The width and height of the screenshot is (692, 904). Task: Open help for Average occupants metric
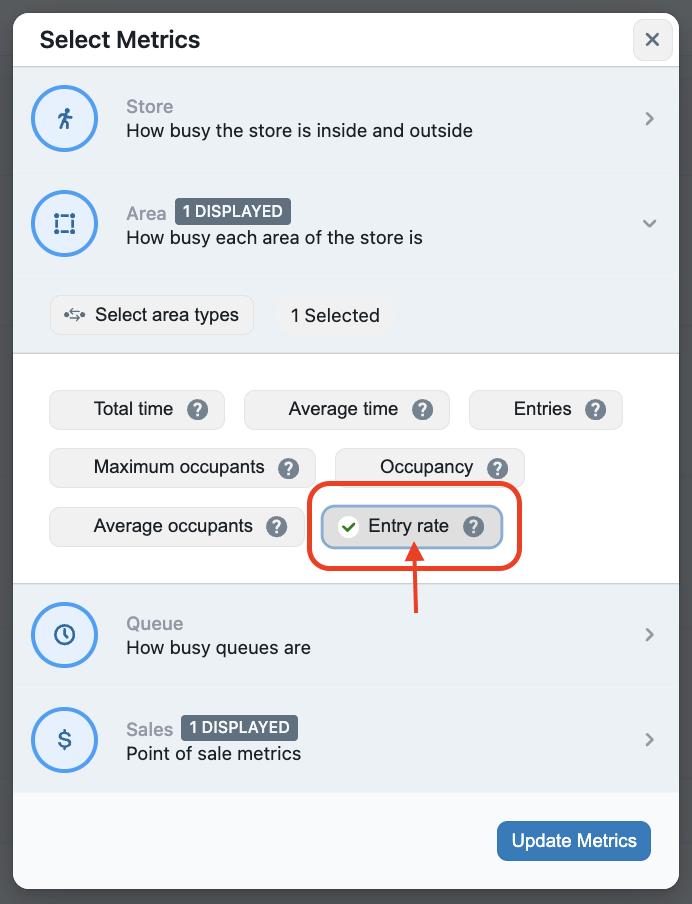click(x=277, y=527)
